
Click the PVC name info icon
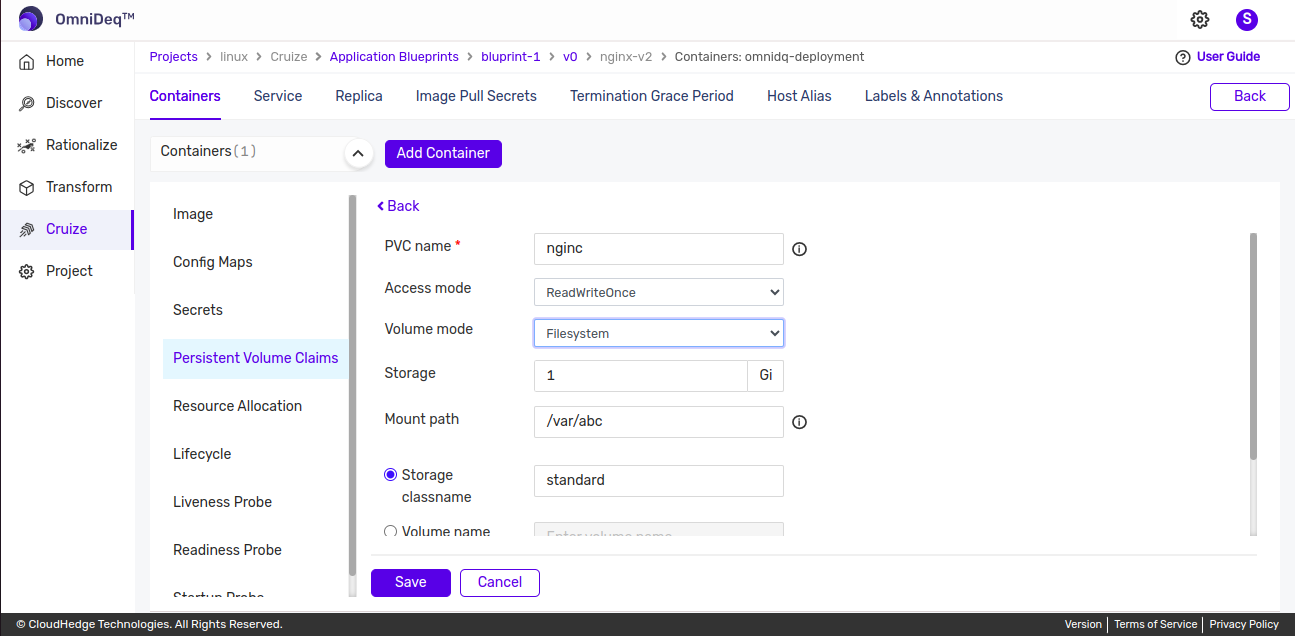pos(799,249)
